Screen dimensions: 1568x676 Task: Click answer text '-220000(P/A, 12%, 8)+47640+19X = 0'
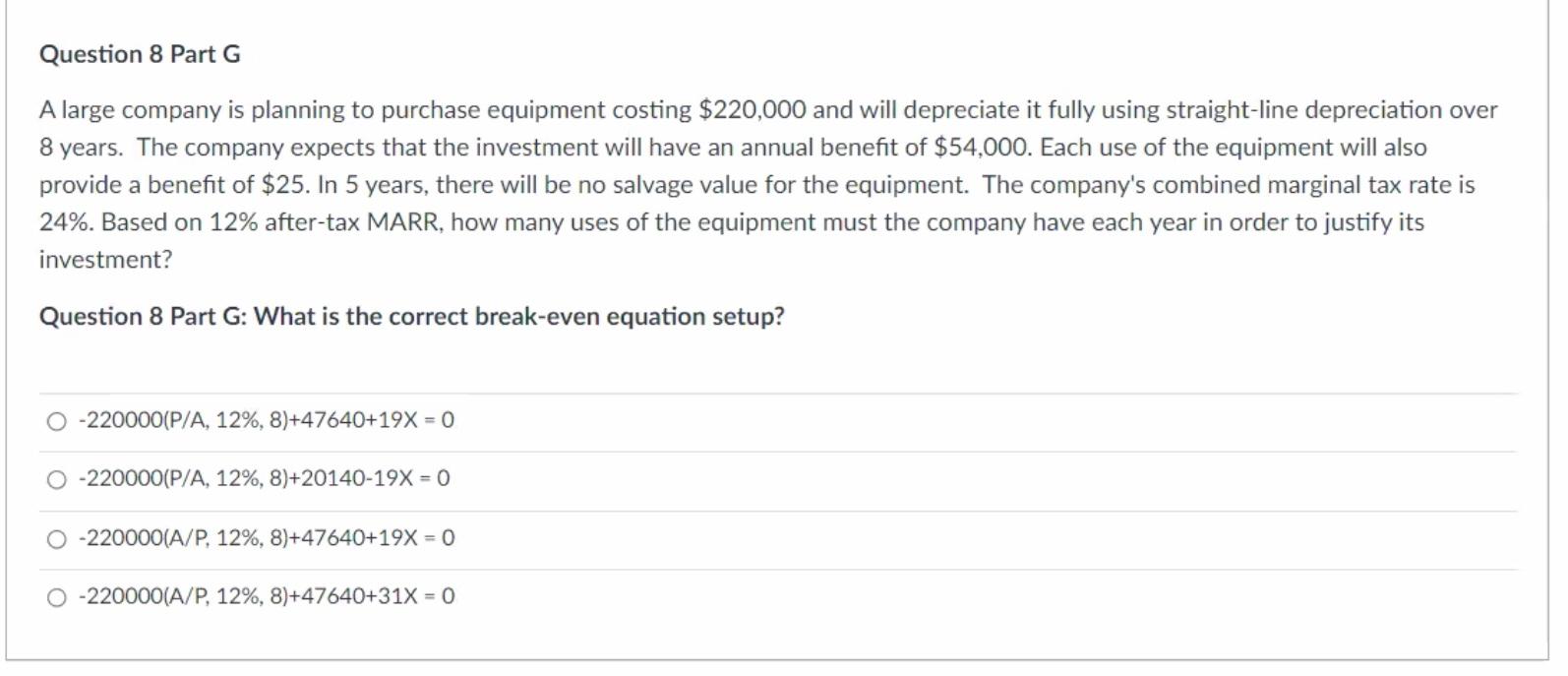[x=267, y=420]
